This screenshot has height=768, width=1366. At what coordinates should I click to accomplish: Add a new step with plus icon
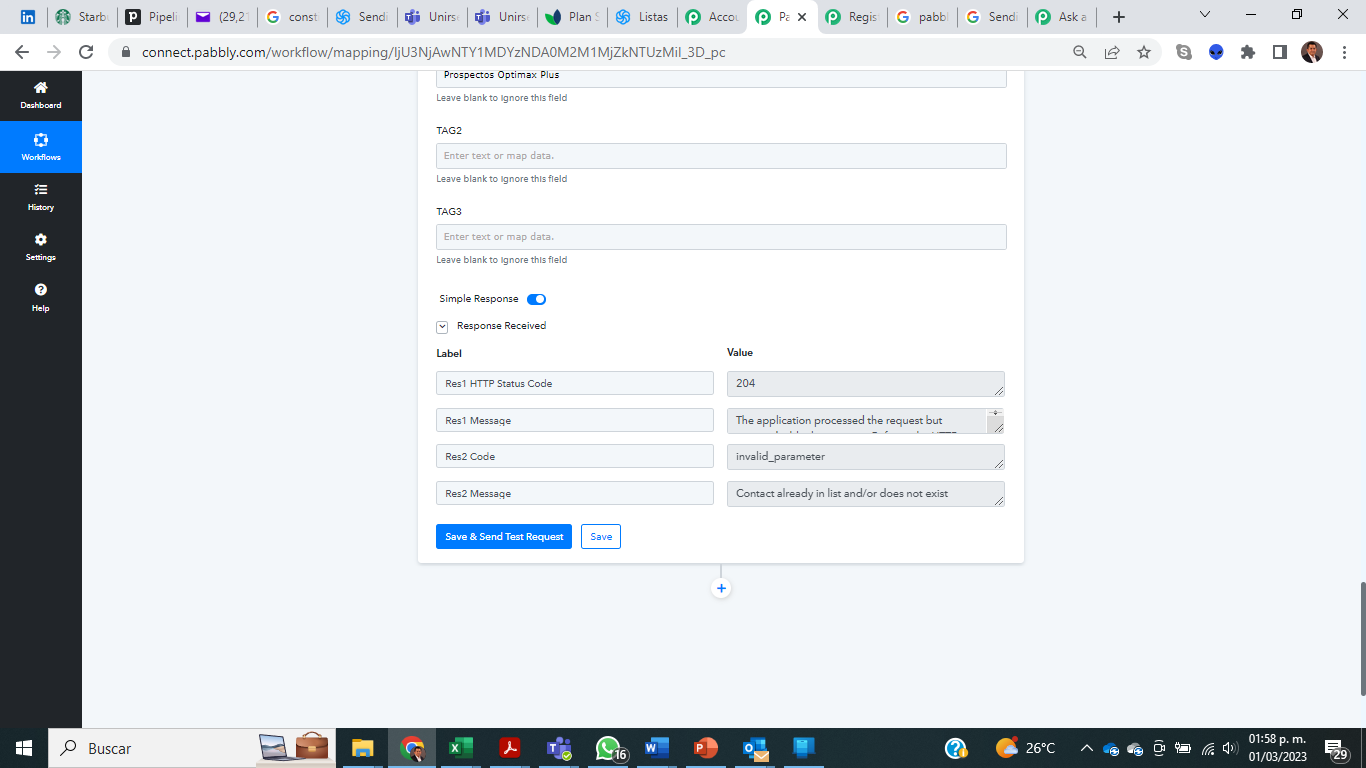[x=721, y=588]
